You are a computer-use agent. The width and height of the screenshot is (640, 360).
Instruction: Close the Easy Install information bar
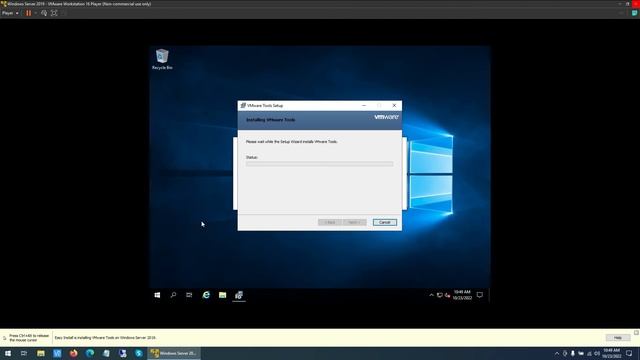[636, 333]
